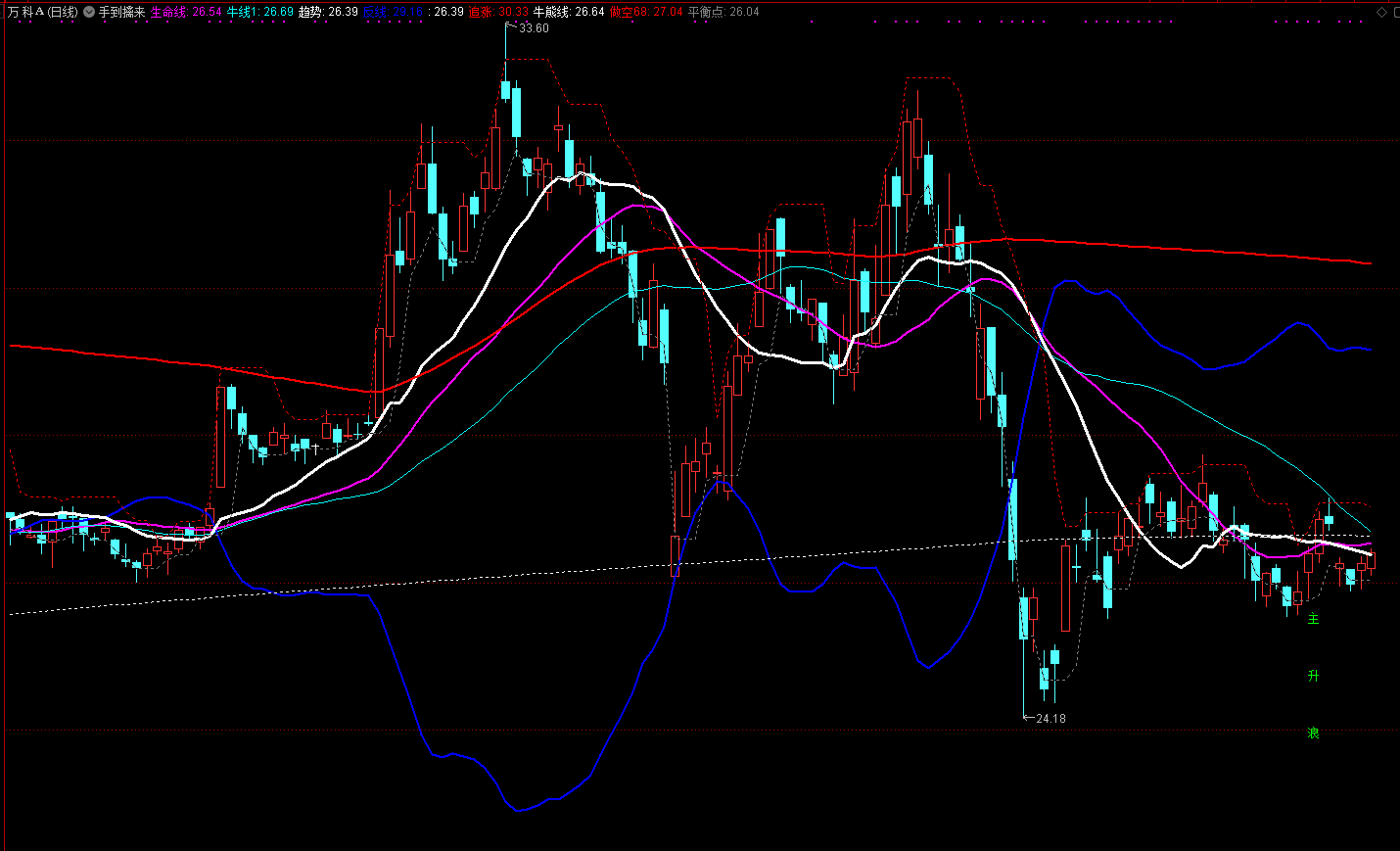Click the blue 反线 29.16 legend value
The height and width of the screenshot is (851, 1400).
click(394, 12)
